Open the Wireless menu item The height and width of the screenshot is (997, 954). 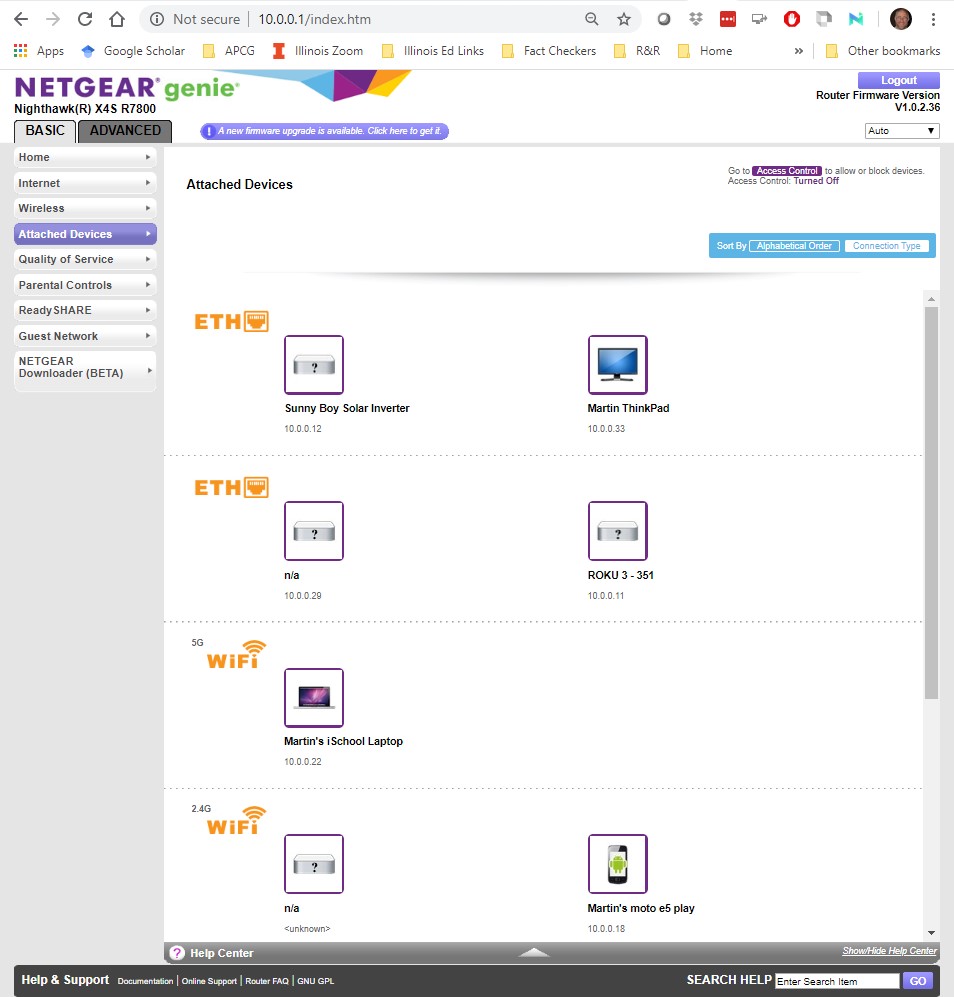point(85,209)
